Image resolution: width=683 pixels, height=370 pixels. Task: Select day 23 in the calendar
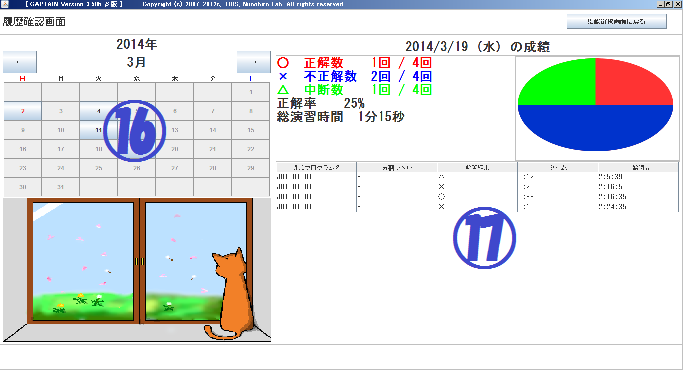pyautogui.click(x=23, y=168)
